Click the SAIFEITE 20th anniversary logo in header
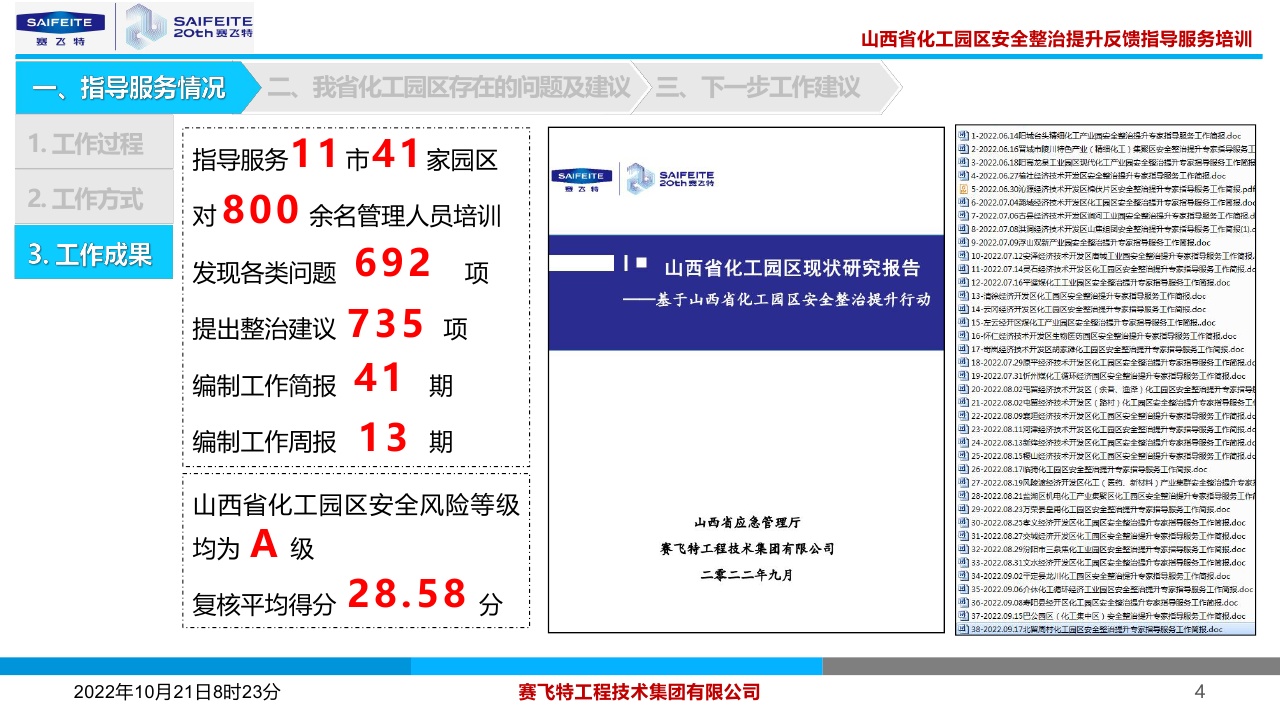 coord(188,27)
